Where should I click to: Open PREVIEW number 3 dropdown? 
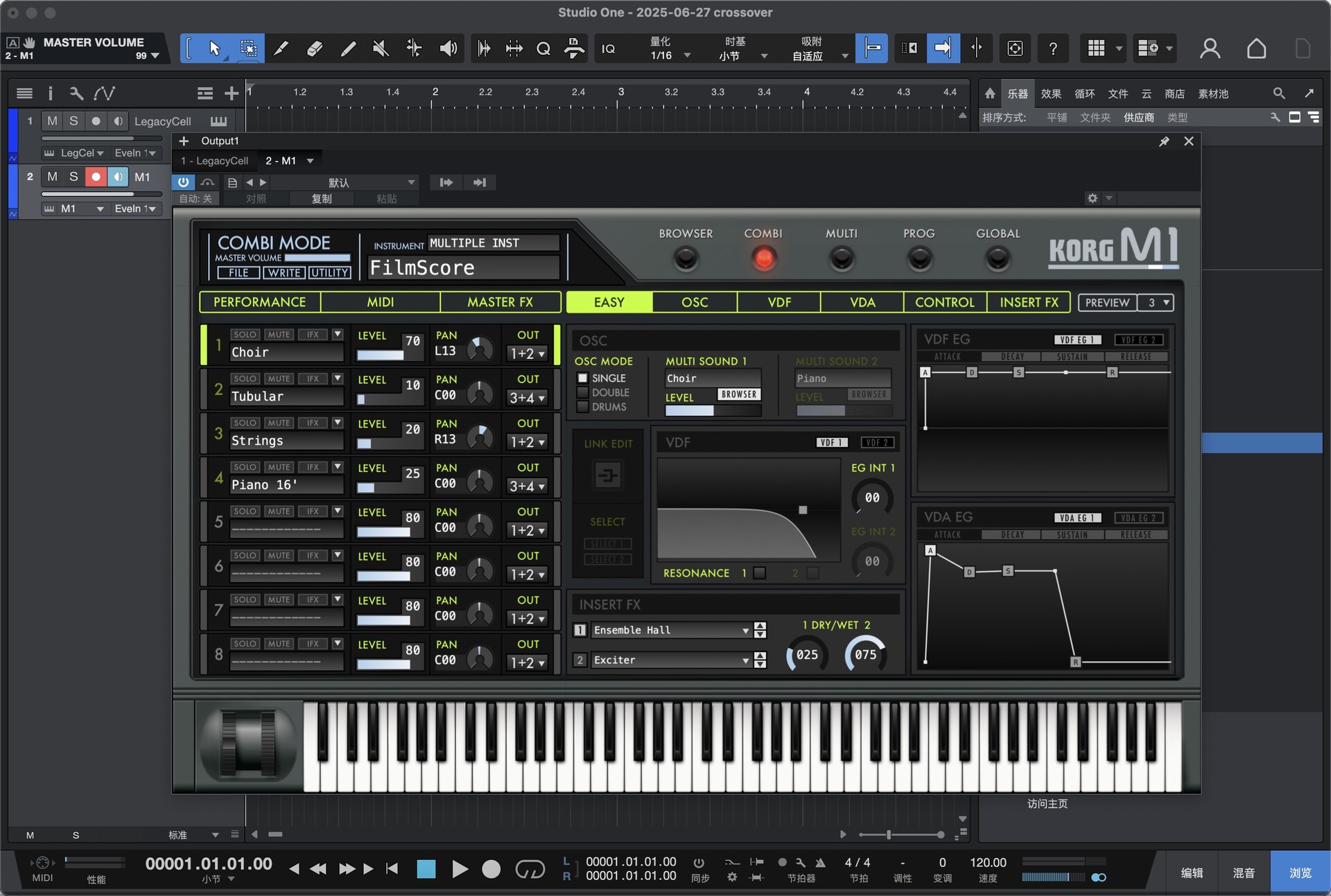[1156, 303]
